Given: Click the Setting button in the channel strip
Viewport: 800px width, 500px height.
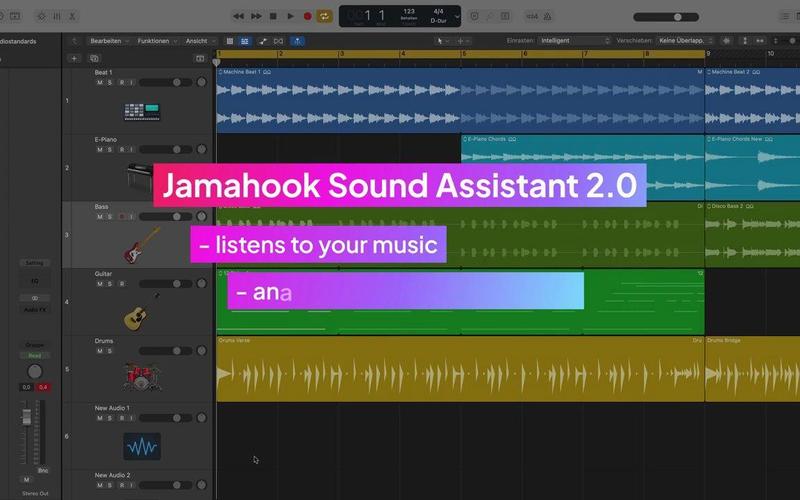Looking at the screenshot, I should click(35, 263).
